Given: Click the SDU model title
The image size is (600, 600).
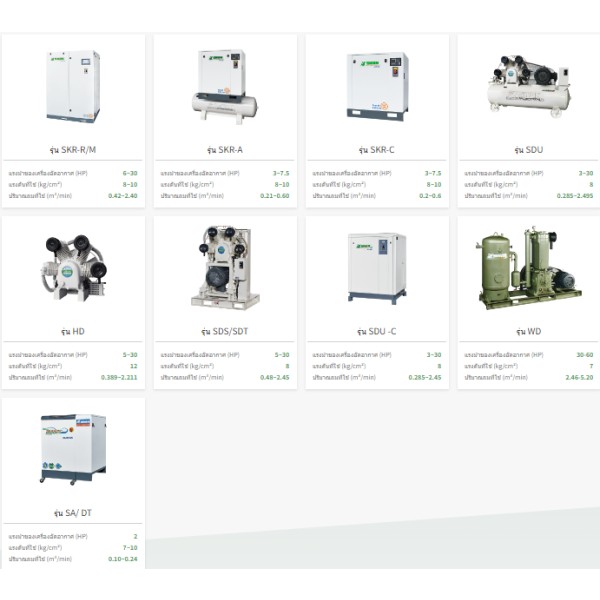Looking at the screenshot, I should [x=528, y=150].
